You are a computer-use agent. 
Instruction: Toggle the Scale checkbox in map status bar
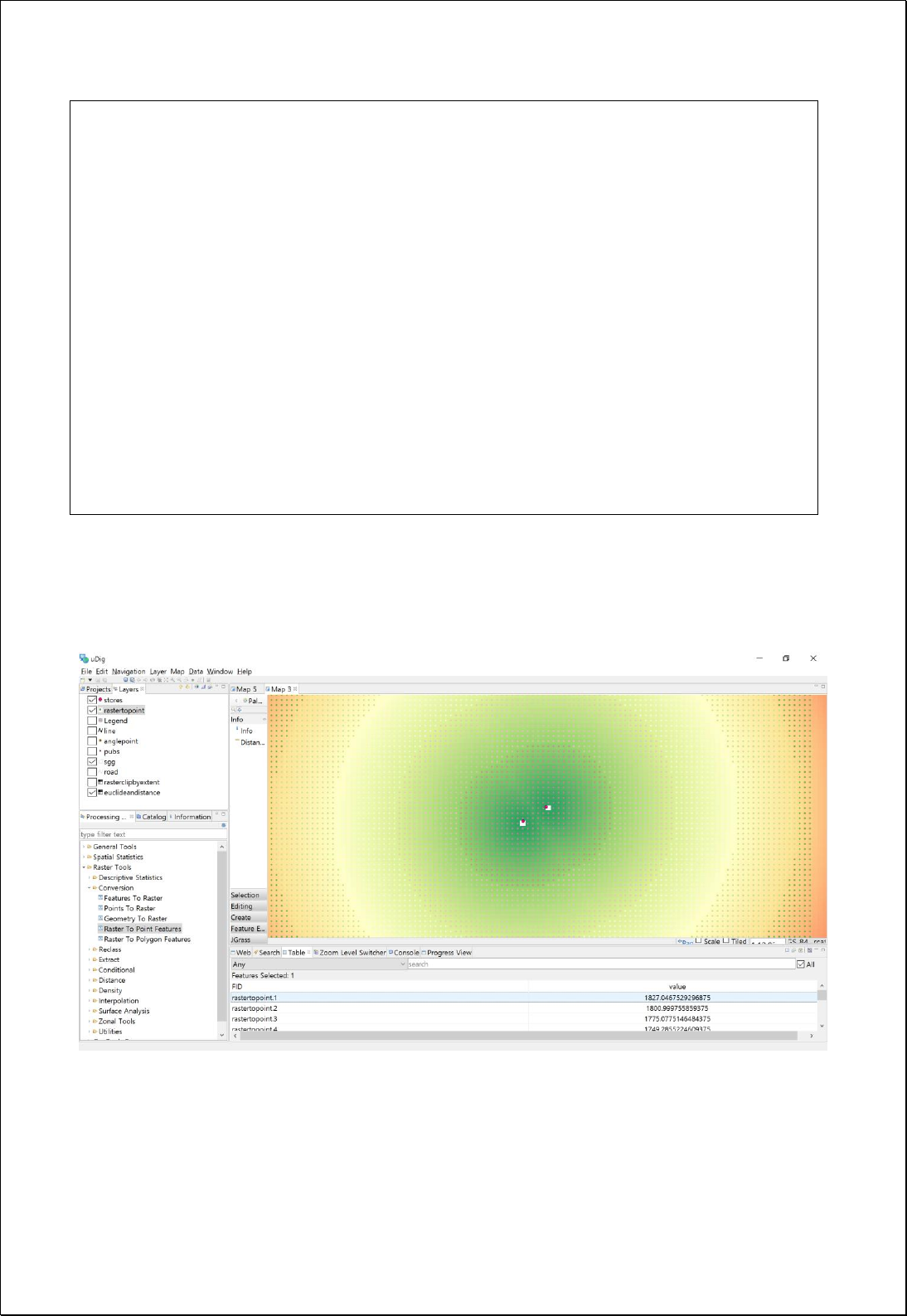[698, 941]
